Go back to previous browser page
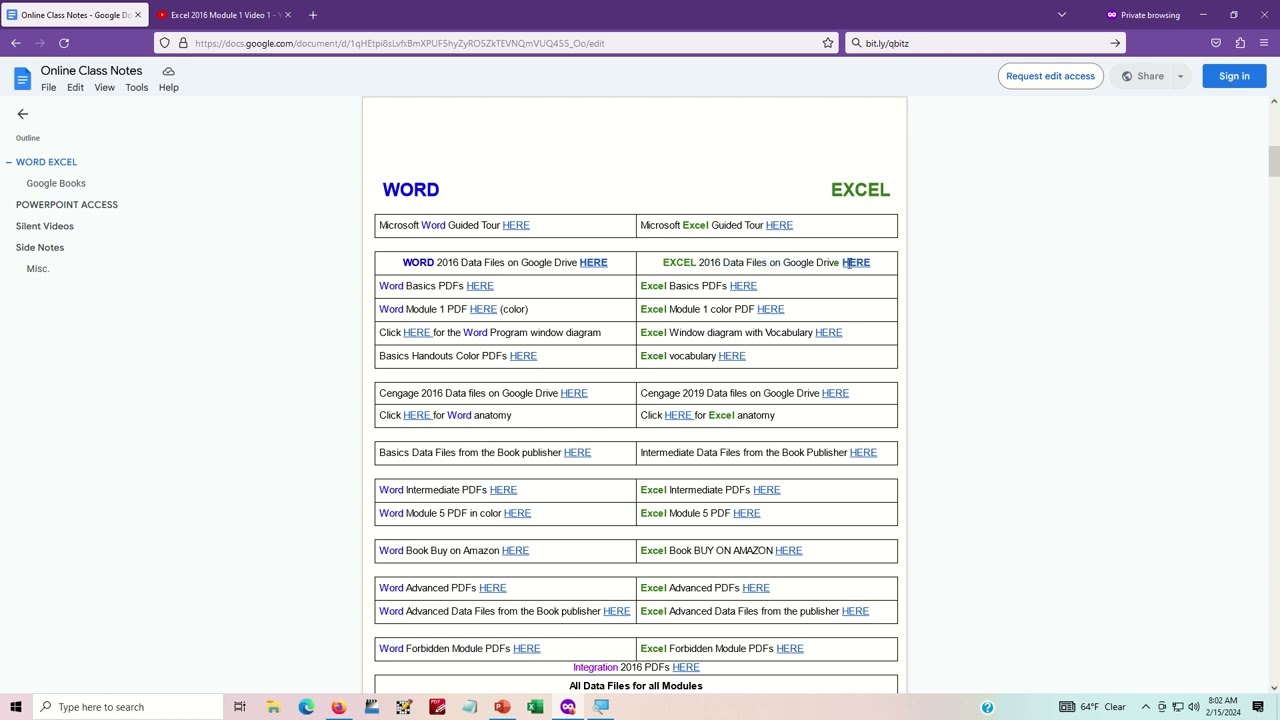Viewport: 1280px width, 720px height. pos(16,43)
